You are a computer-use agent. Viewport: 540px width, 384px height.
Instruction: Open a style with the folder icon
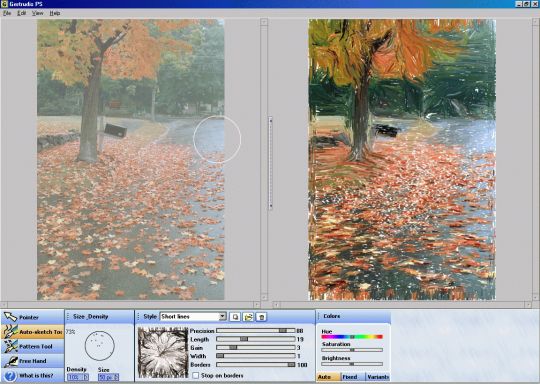248,317
